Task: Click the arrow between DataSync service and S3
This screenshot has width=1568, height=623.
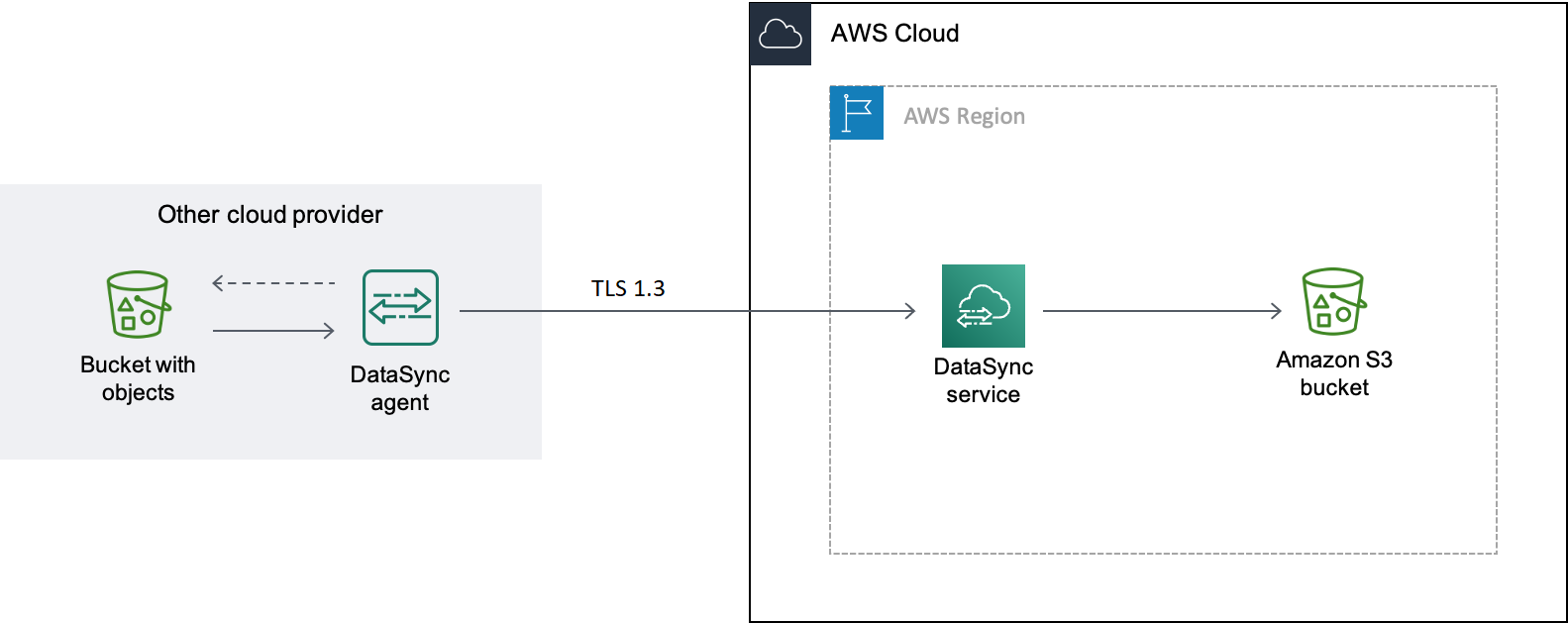Action: coord(1162,311)
